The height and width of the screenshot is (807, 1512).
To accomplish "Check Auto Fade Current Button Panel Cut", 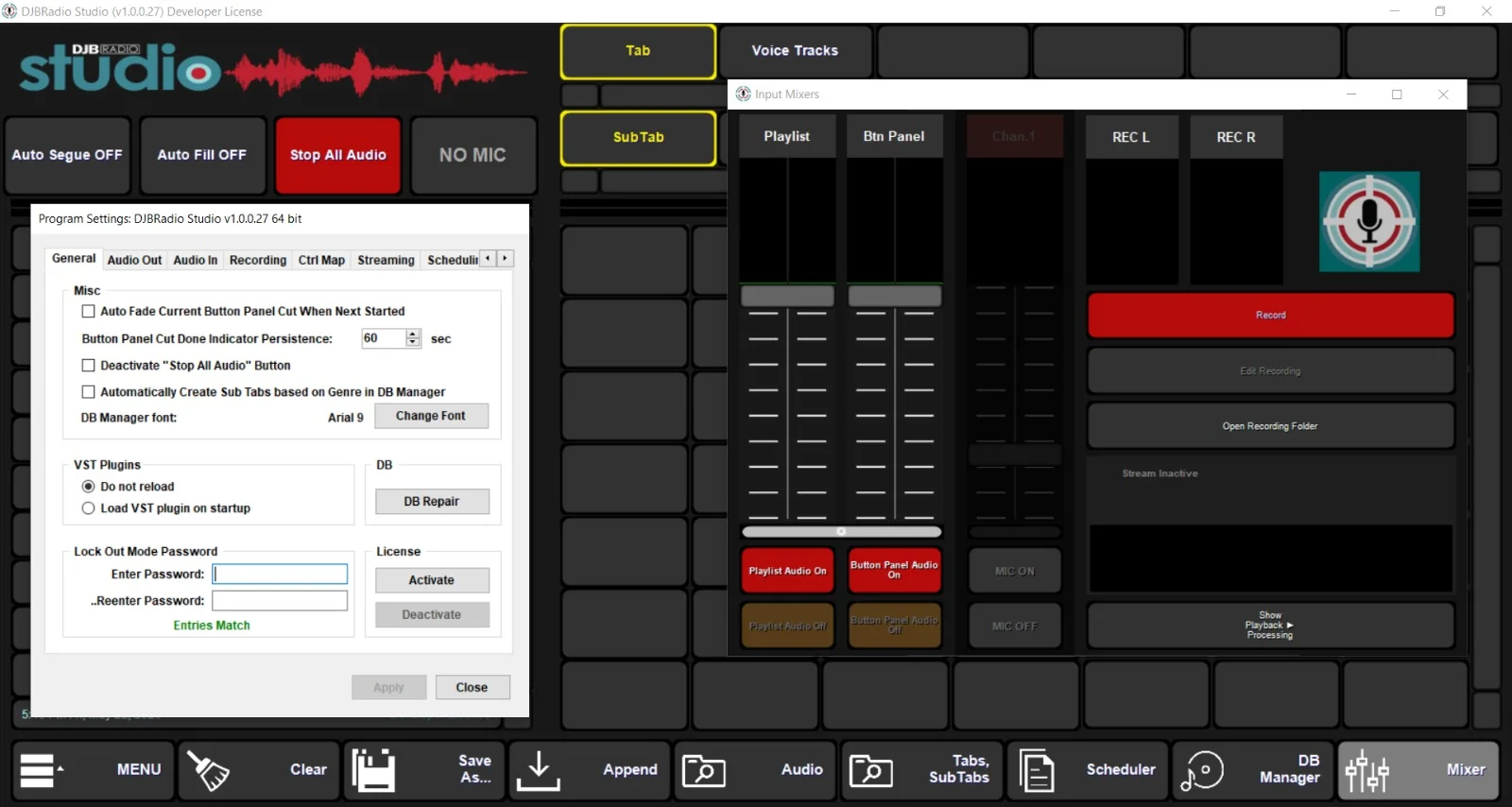I will pos(89,311).
